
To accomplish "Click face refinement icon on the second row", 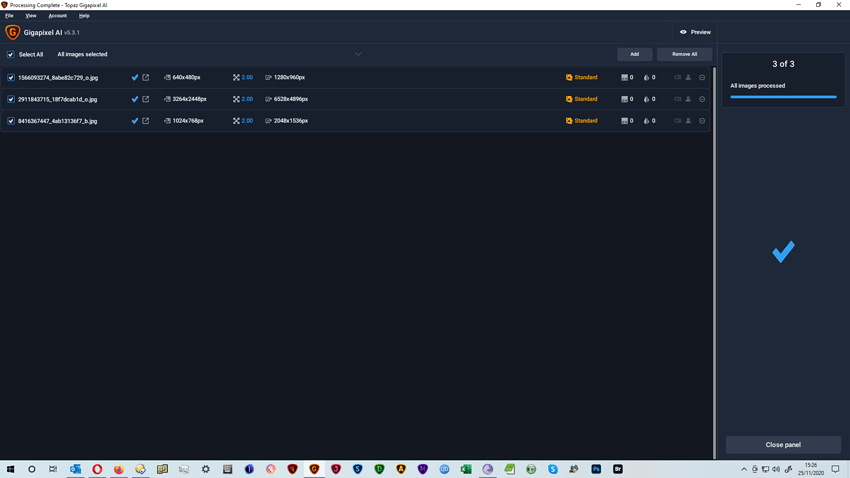I will pyautogui.click(x=688, y=99).
